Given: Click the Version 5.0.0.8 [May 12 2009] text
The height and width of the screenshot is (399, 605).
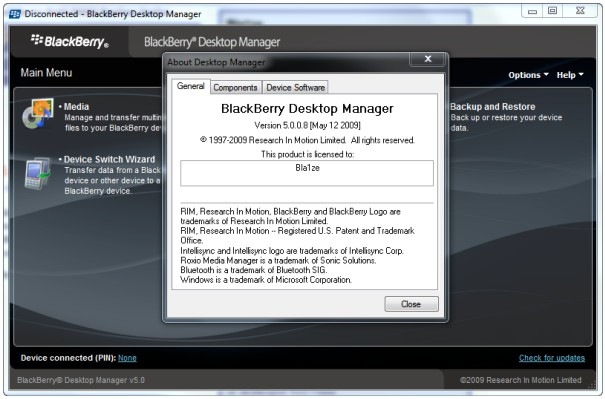Looking at the screenshot, I should (x=307, y=125).
